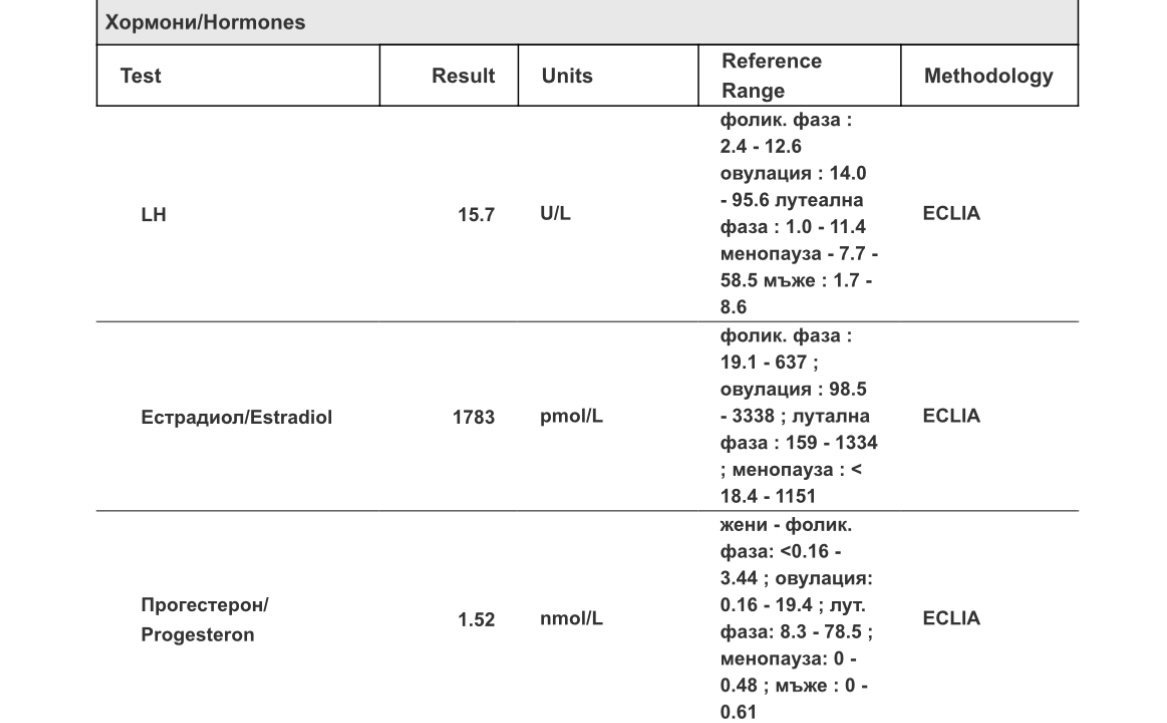Select the Test column header
This screenshot has width=1167, height=723.
(140, 76)
